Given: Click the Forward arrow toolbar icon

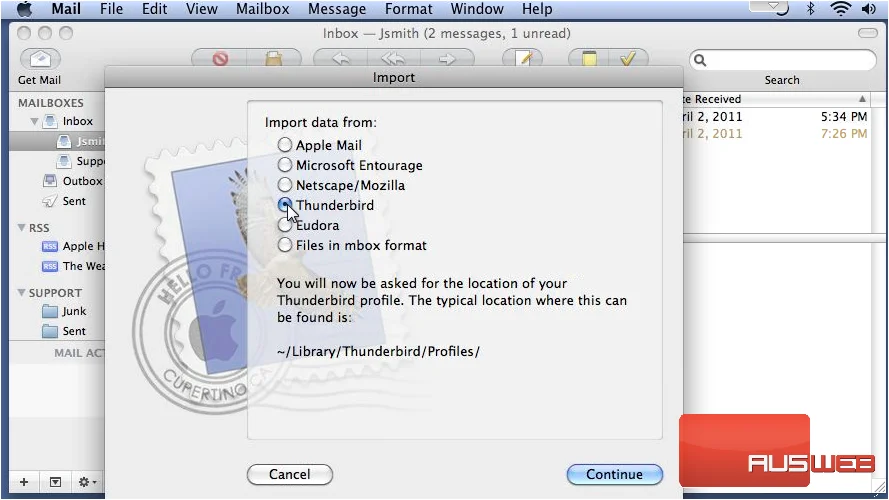Looking at the screenshot, I should pyautogui.click(x=447, y=59).
